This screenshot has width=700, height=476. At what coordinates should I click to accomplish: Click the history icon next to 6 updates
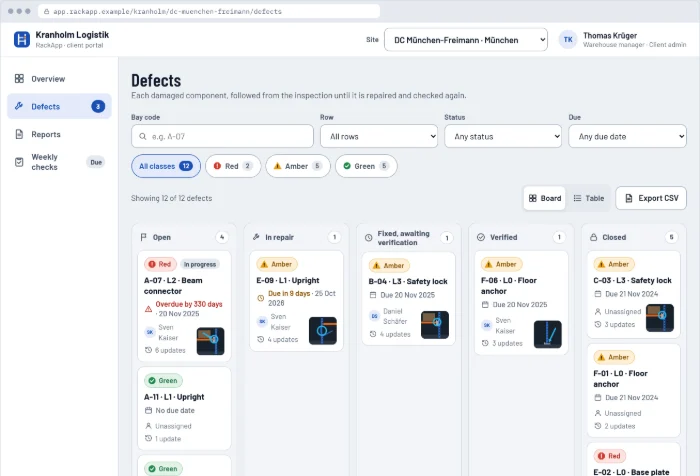(x=148, y=350)
